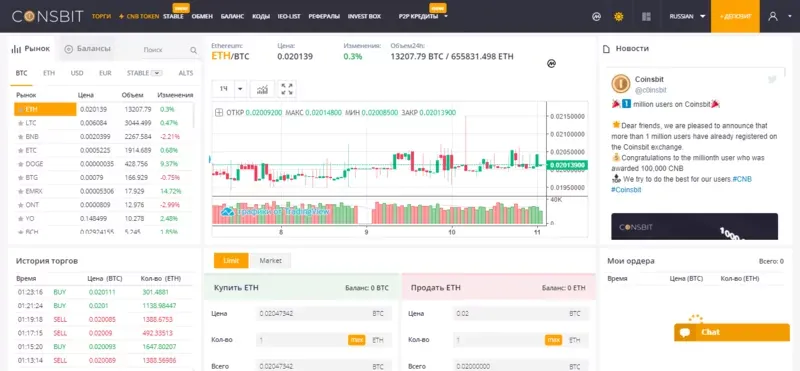The height and width of the screenshot is (371, 800).
Task: Expand the OHLC legend plus box
Action: (219, 113)
